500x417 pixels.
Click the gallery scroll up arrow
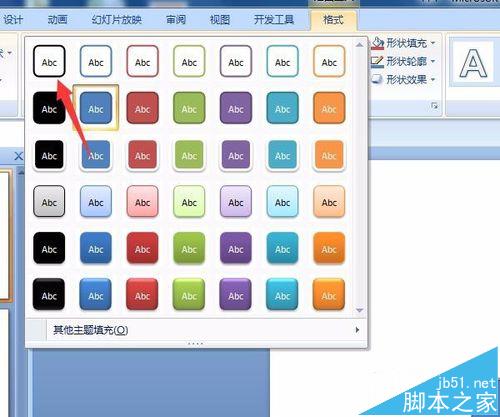[x=359, y=45]
